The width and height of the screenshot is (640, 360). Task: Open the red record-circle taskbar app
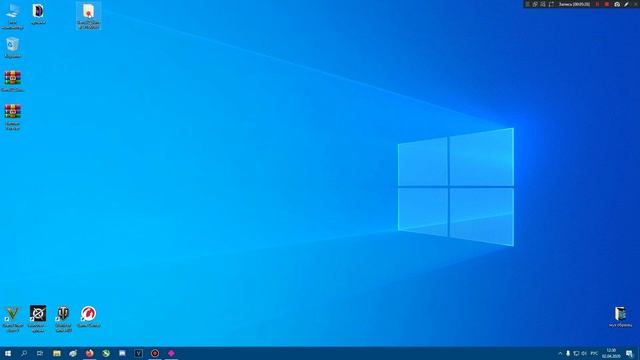(x=155, y=353)
